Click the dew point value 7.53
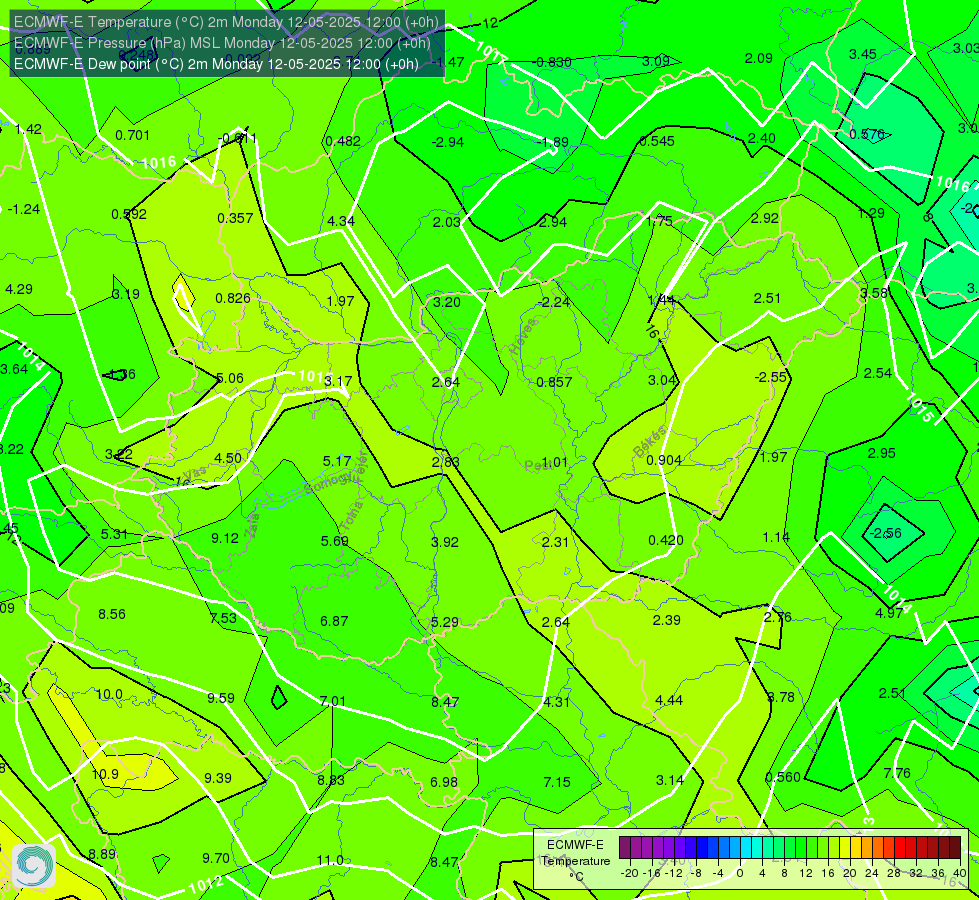This screenshot has height=900, width=979. click(x=224, y=618)
